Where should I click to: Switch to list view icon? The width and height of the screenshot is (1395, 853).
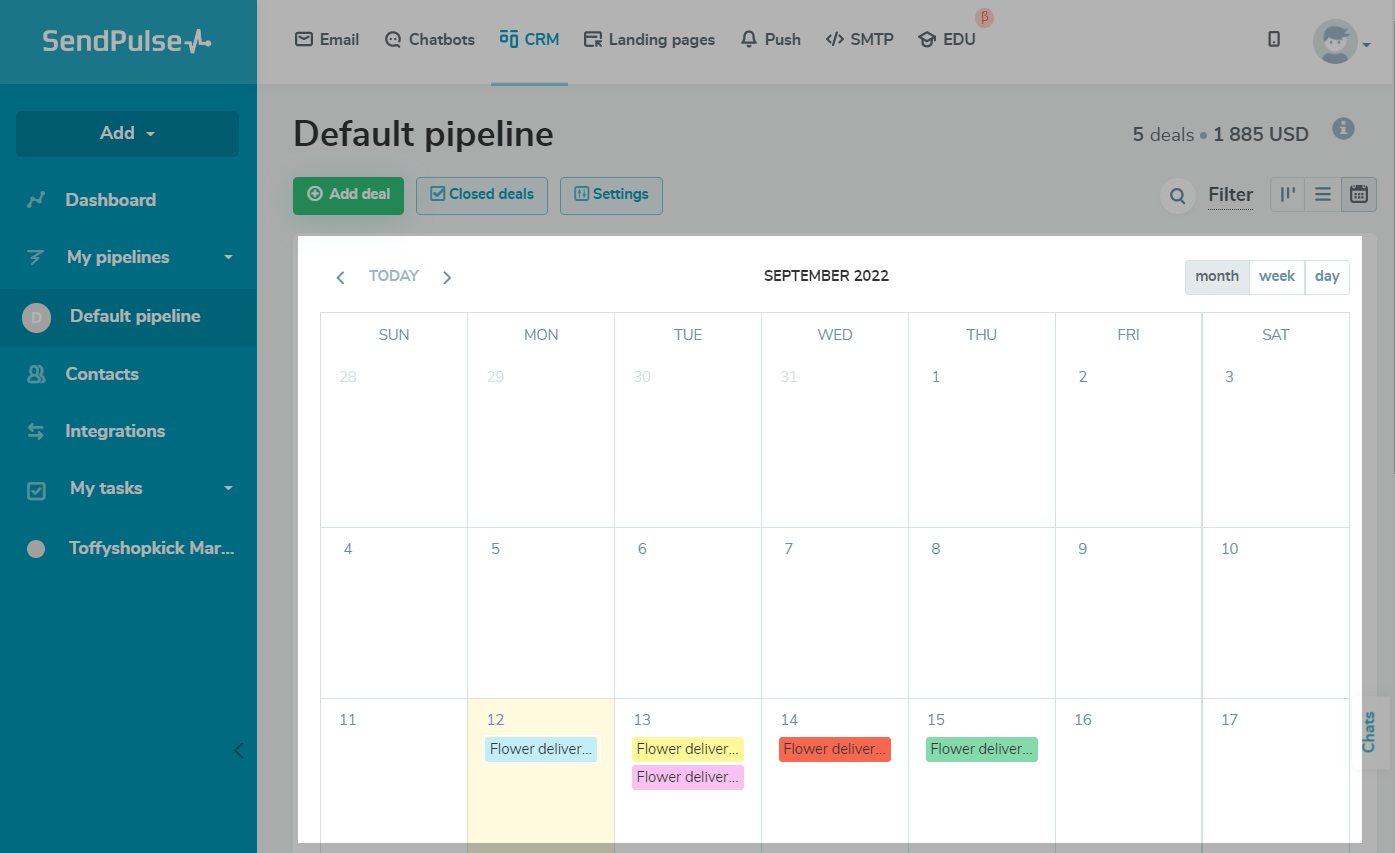coord(1322,194)
